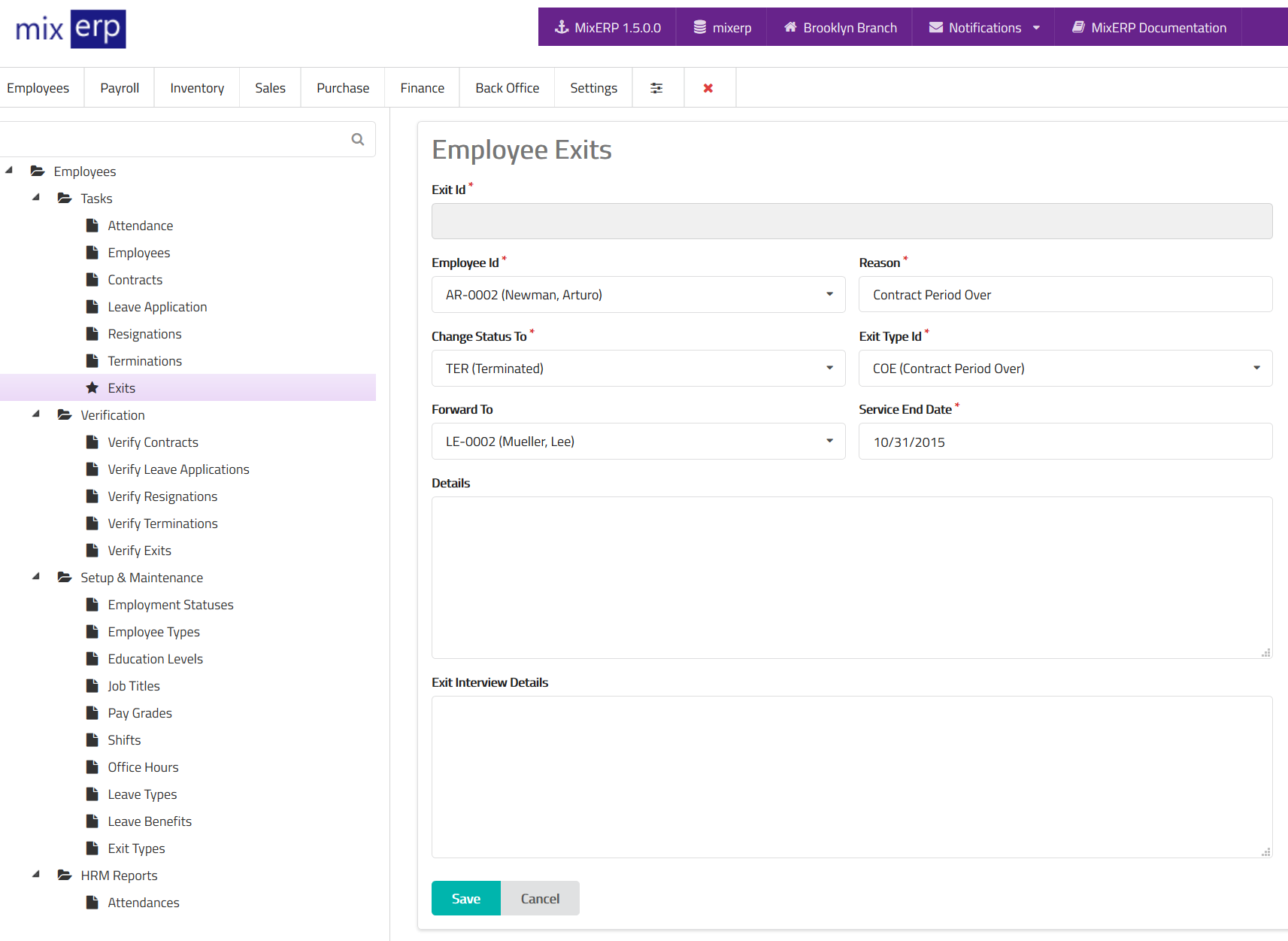Click the file icon beside Leave Application

92,306
